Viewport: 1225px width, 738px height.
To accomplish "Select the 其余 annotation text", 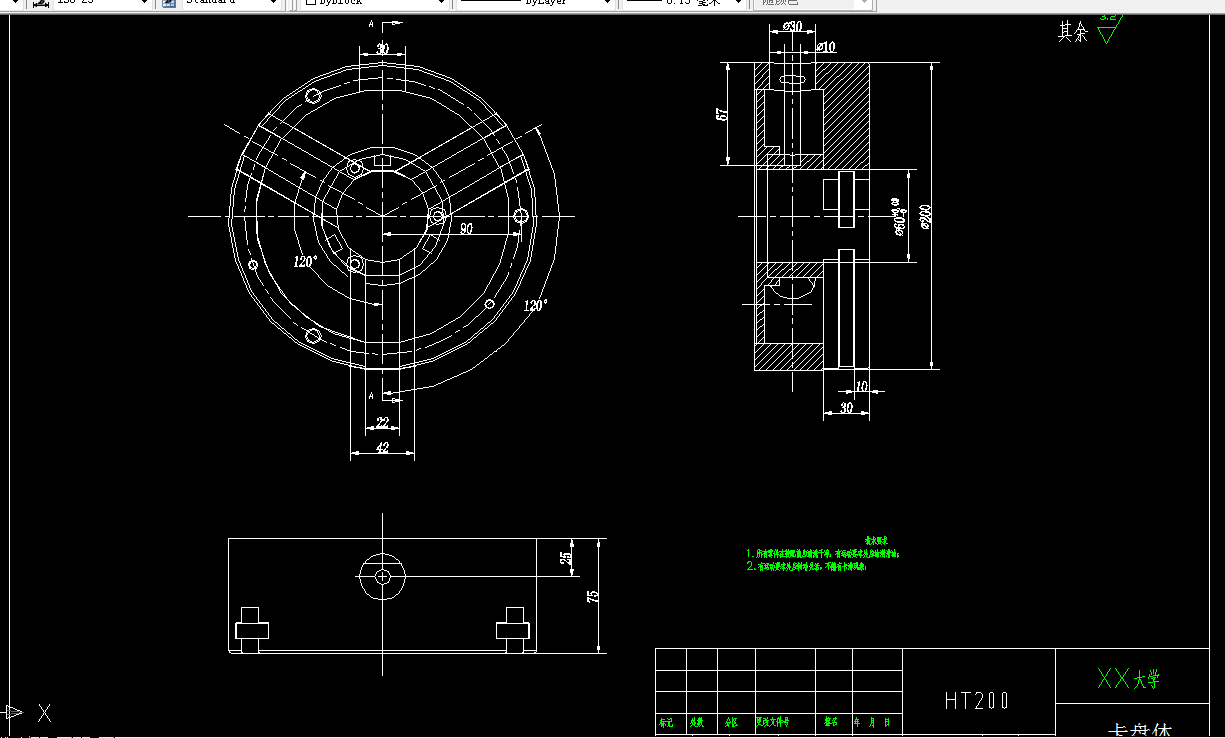I will click(1073, 32).
